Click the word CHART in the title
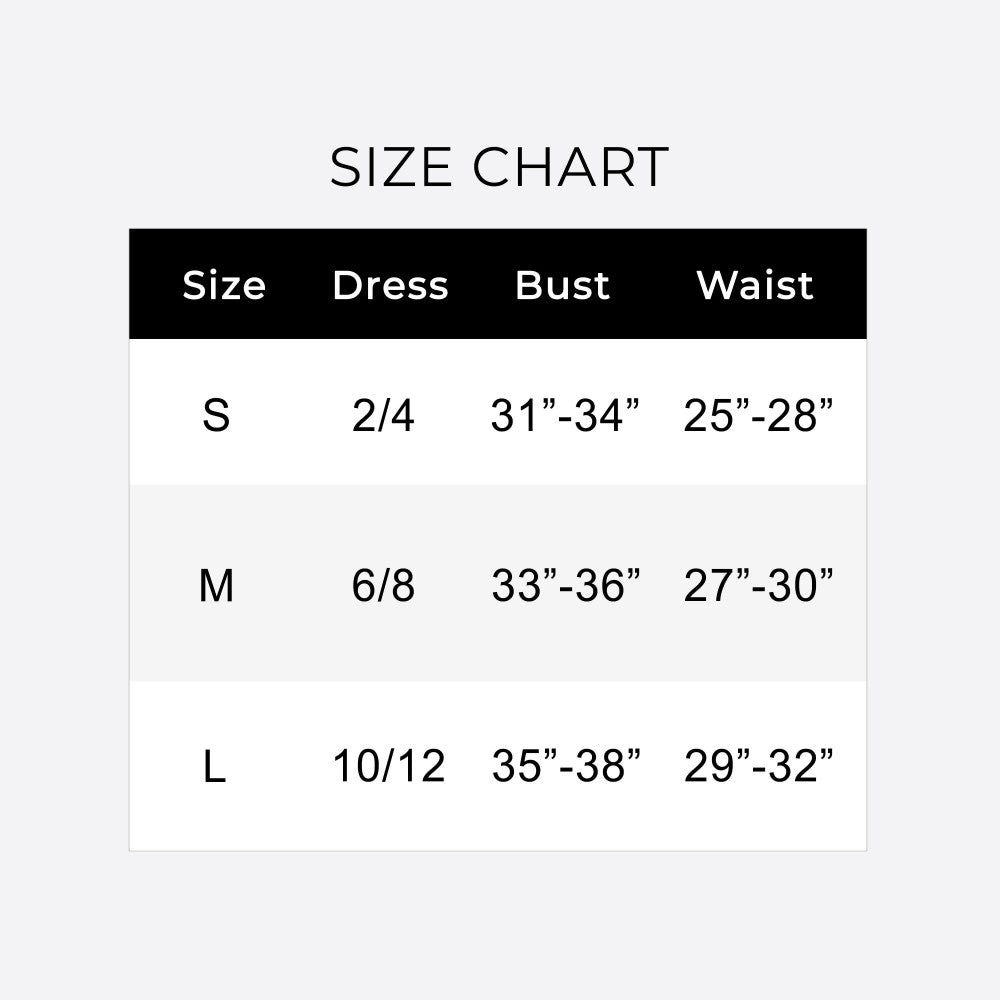The image size is (1000, 1000). coord(570,167)
